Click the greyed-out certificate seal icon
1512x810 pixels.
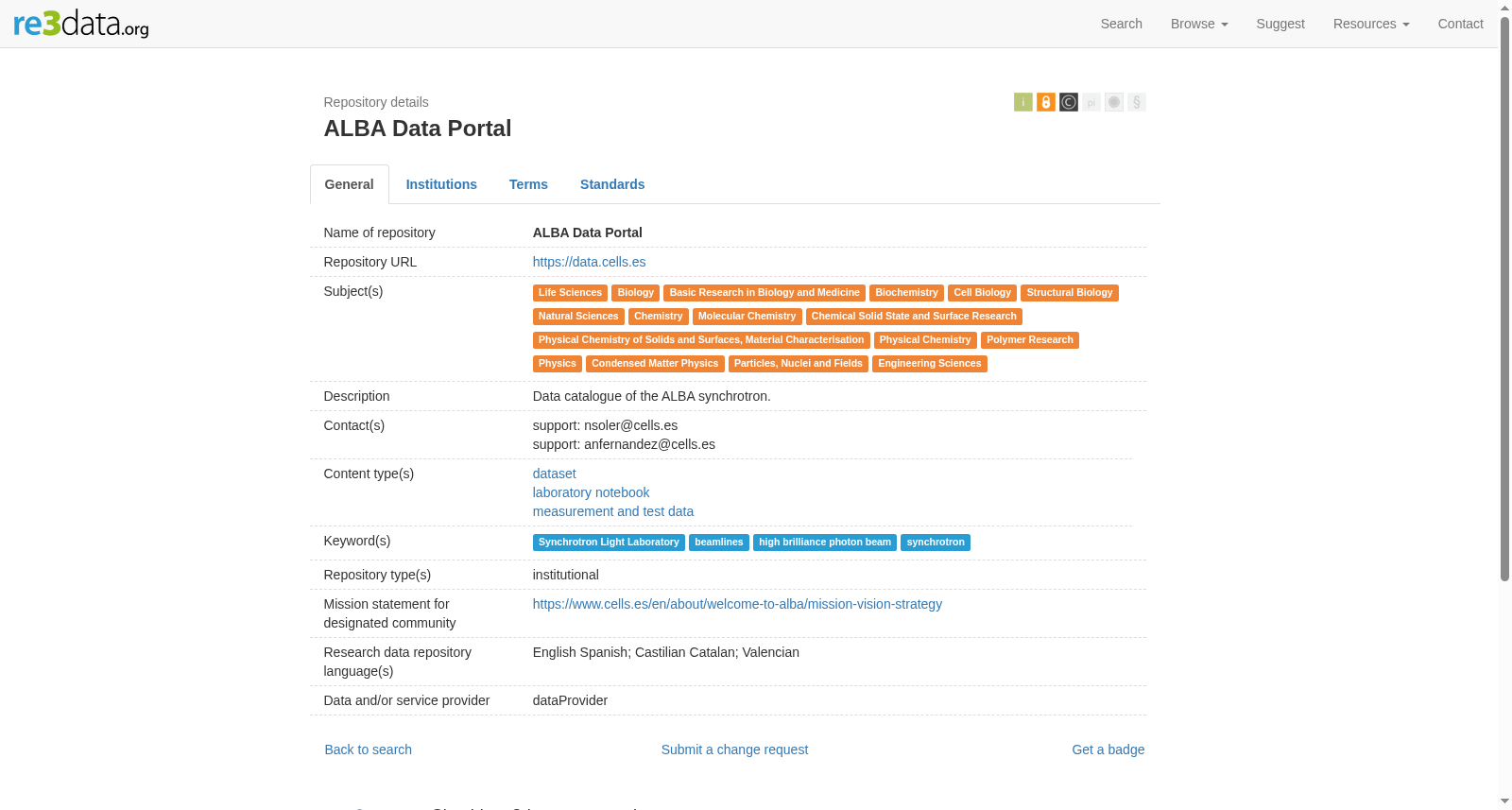[1114, 102]
